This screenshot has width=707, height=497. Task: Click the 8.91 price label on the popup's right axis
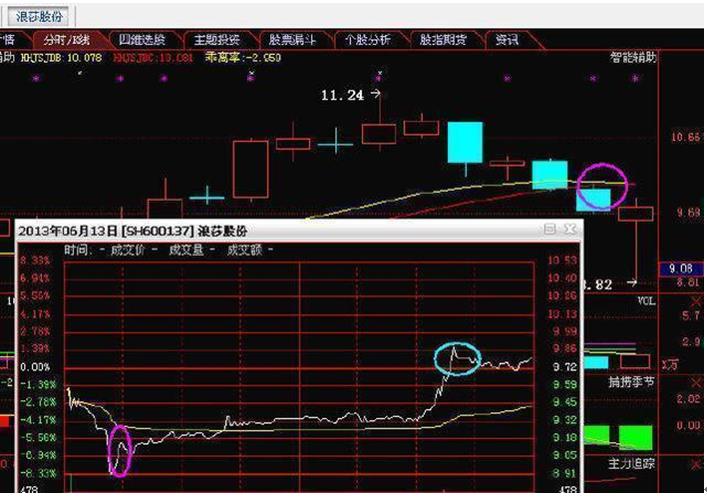tap(565, 474)
